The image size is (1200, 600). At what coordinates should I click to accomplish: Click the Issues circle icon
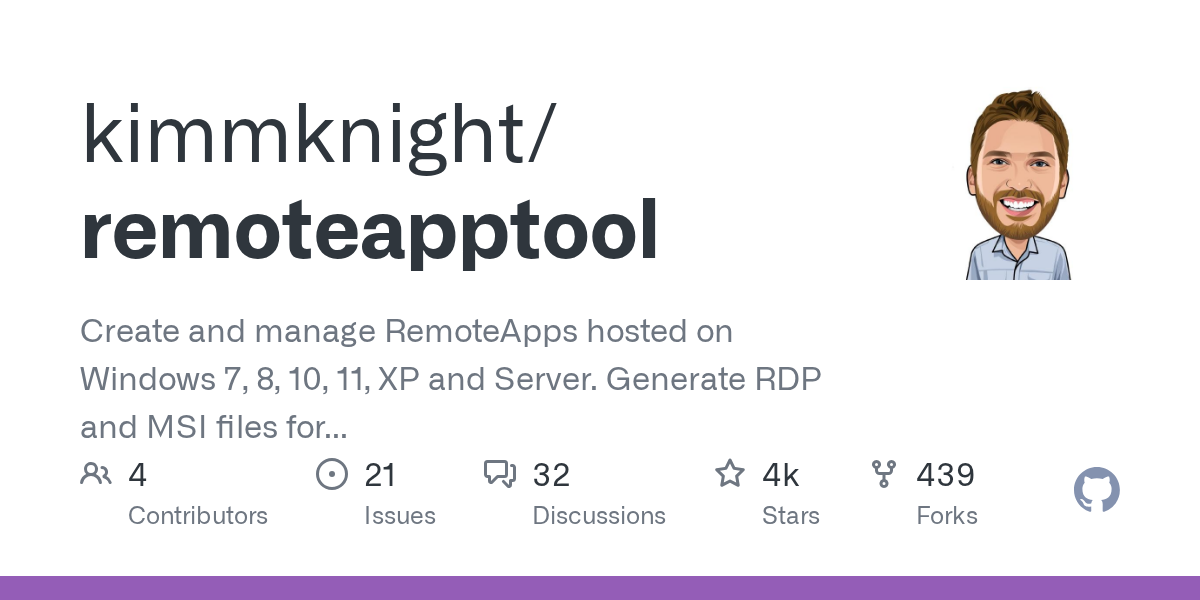point(332,473)
